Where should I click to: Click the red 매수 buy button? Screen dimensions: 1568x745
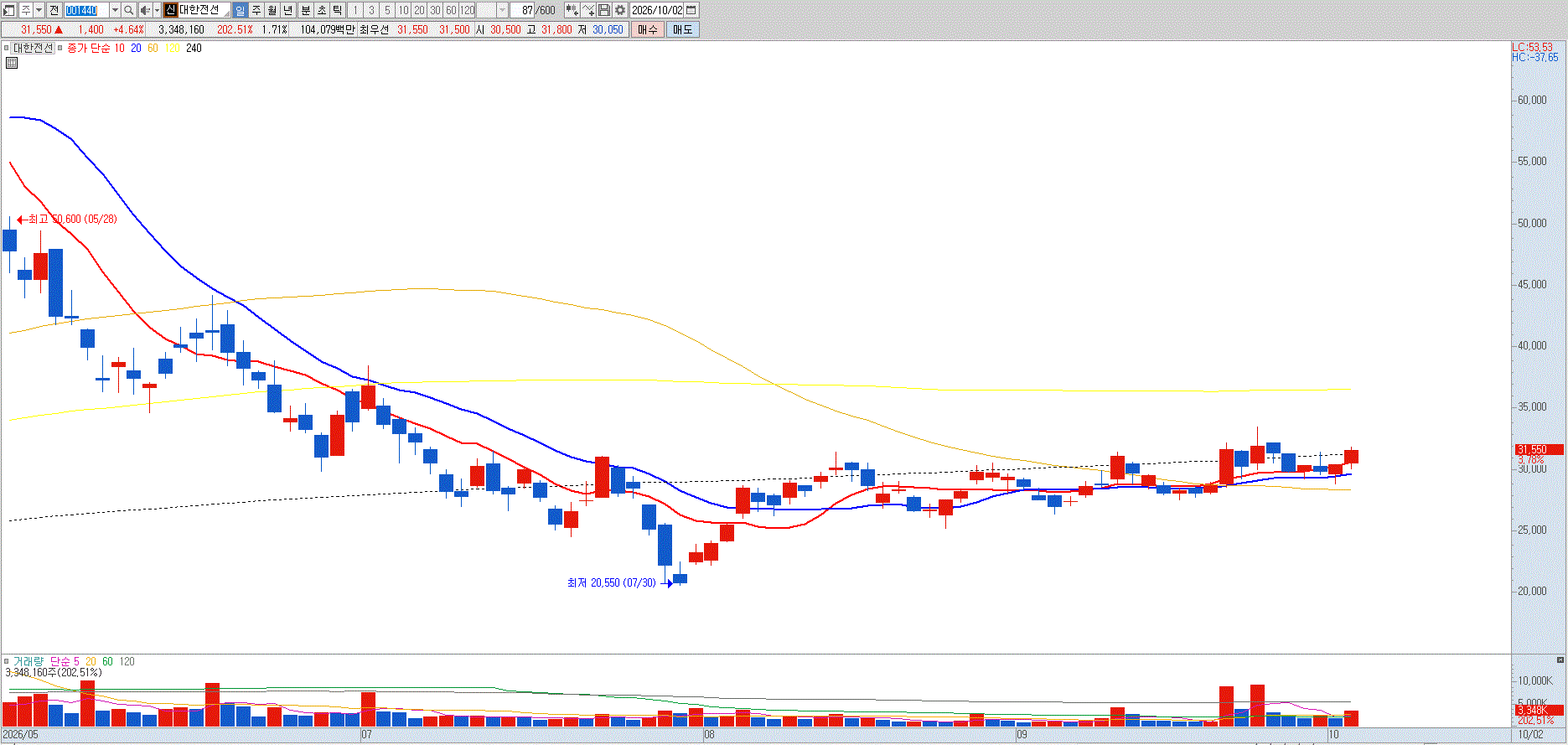tap(648, 29)
